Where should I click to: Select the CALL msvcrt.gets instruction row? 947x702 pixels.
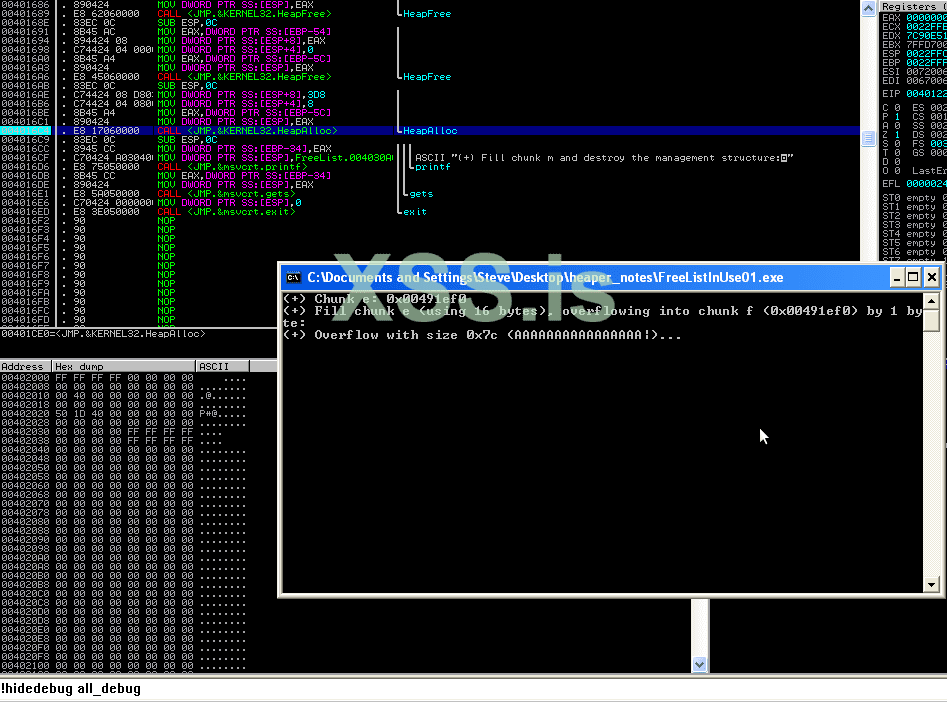click(x=430, y=194)
